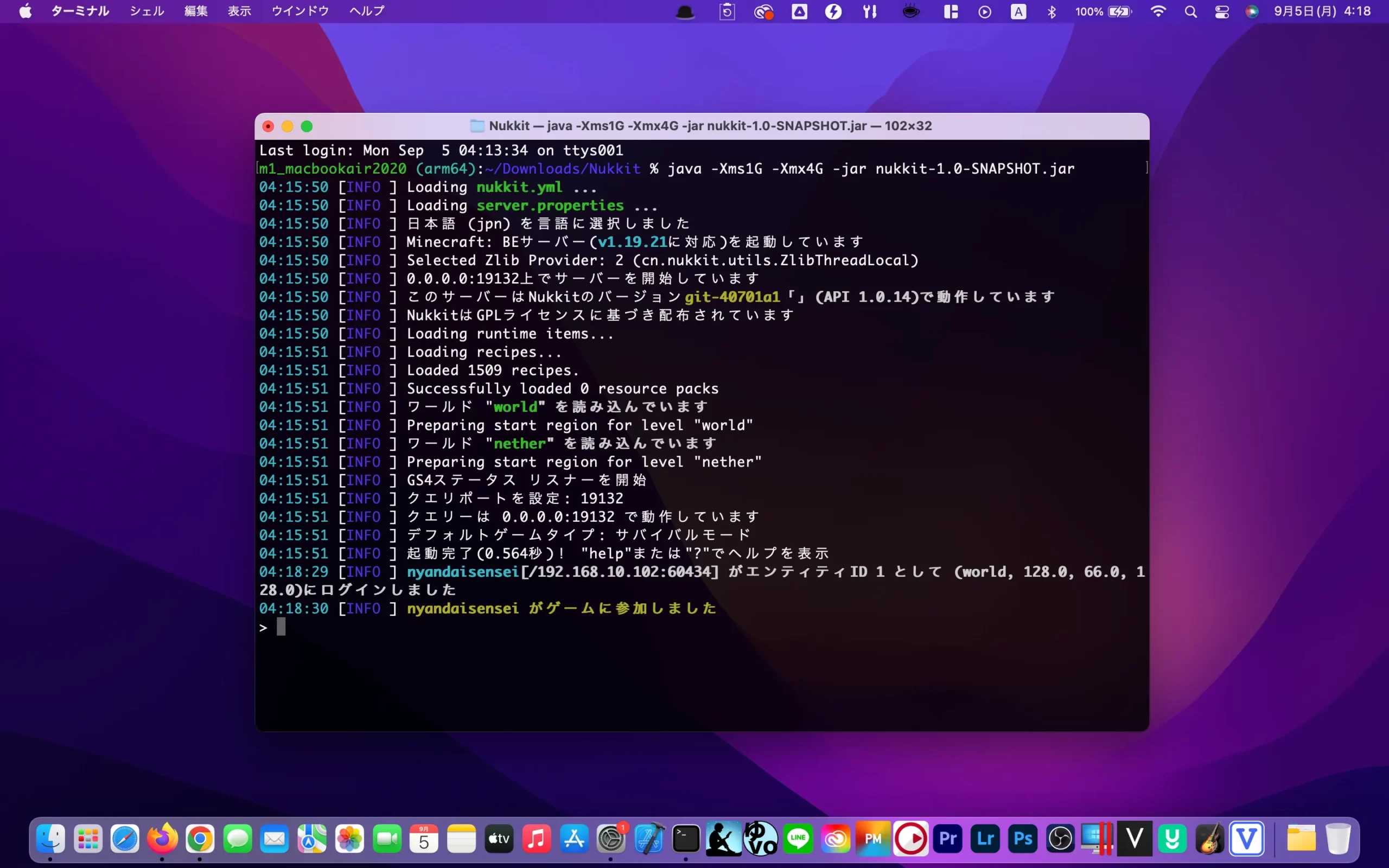Open the ターミナル app menu
1389x868 pixels.
[x=80, y=11]
